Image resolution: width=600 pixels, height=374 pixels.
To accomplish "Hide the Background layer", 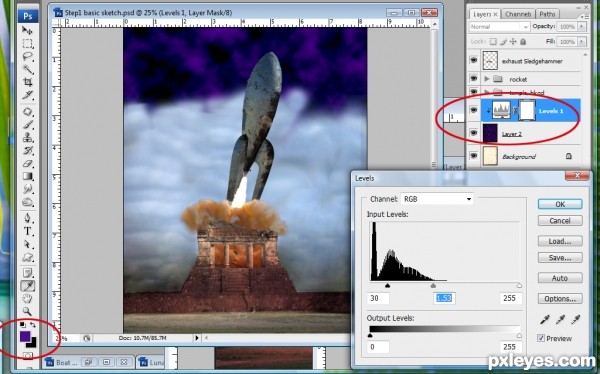I will pyautogui.click(x=474, y=156).
